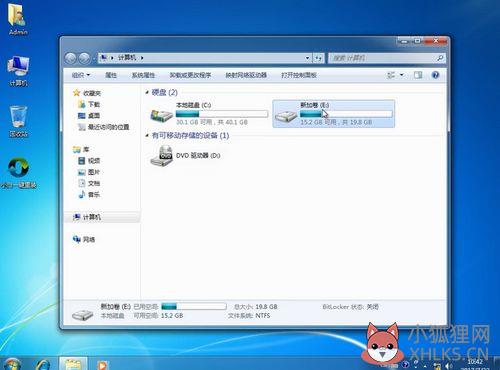This screenshot has height=370, width=500.
Task: Click 卸载或更改程序 on the toolbar
Action: click(190, 75)
